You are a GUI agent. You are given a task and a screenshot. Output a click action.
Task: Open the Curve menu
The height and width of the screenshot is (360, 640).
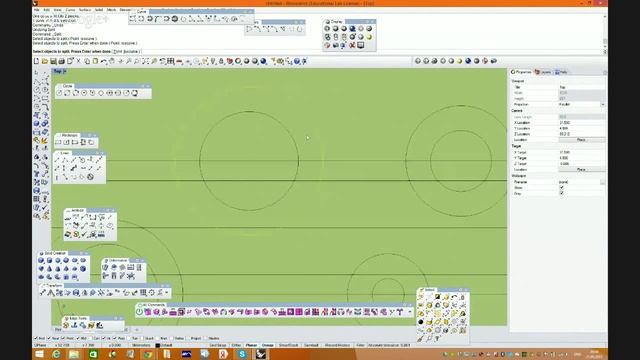(71, 10)
